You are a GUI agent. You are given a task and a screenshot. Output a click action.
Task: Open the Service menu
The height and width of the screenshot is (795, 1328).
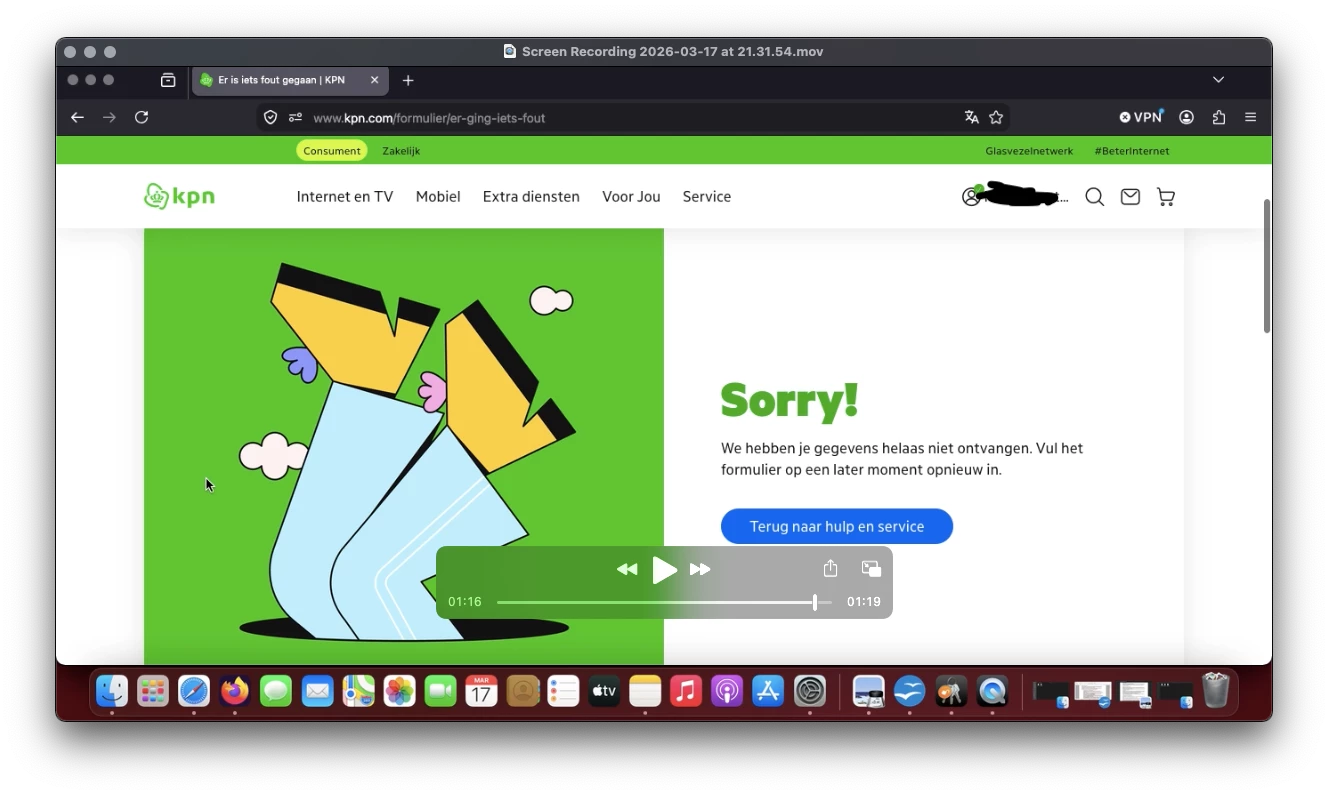(x=707, y=197)
